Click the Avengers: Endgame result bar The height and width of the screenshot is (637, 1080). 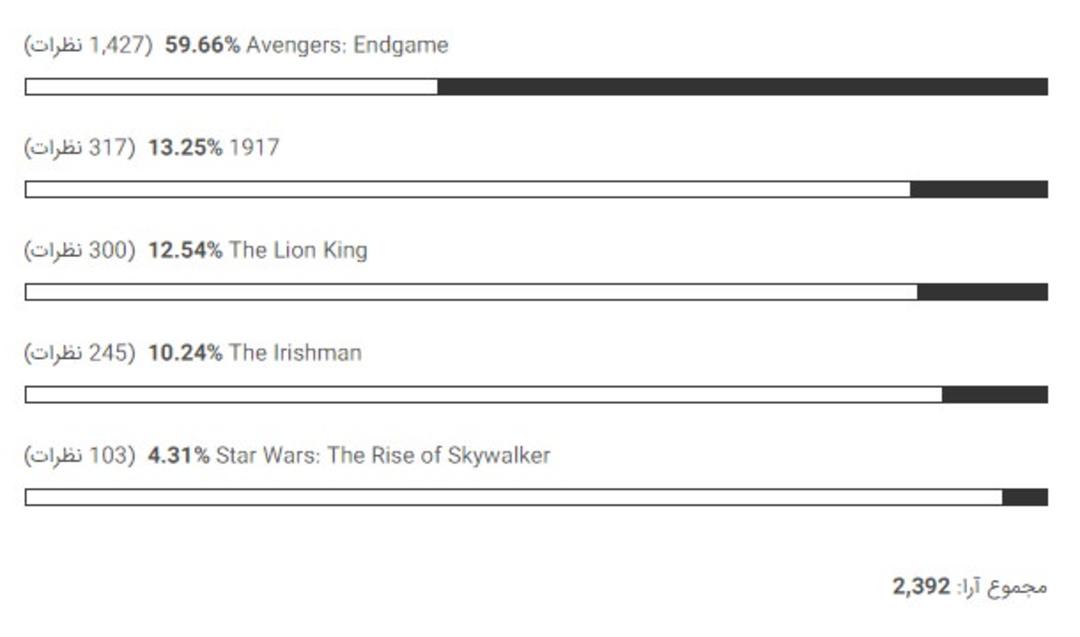click(x=536, y=87)
